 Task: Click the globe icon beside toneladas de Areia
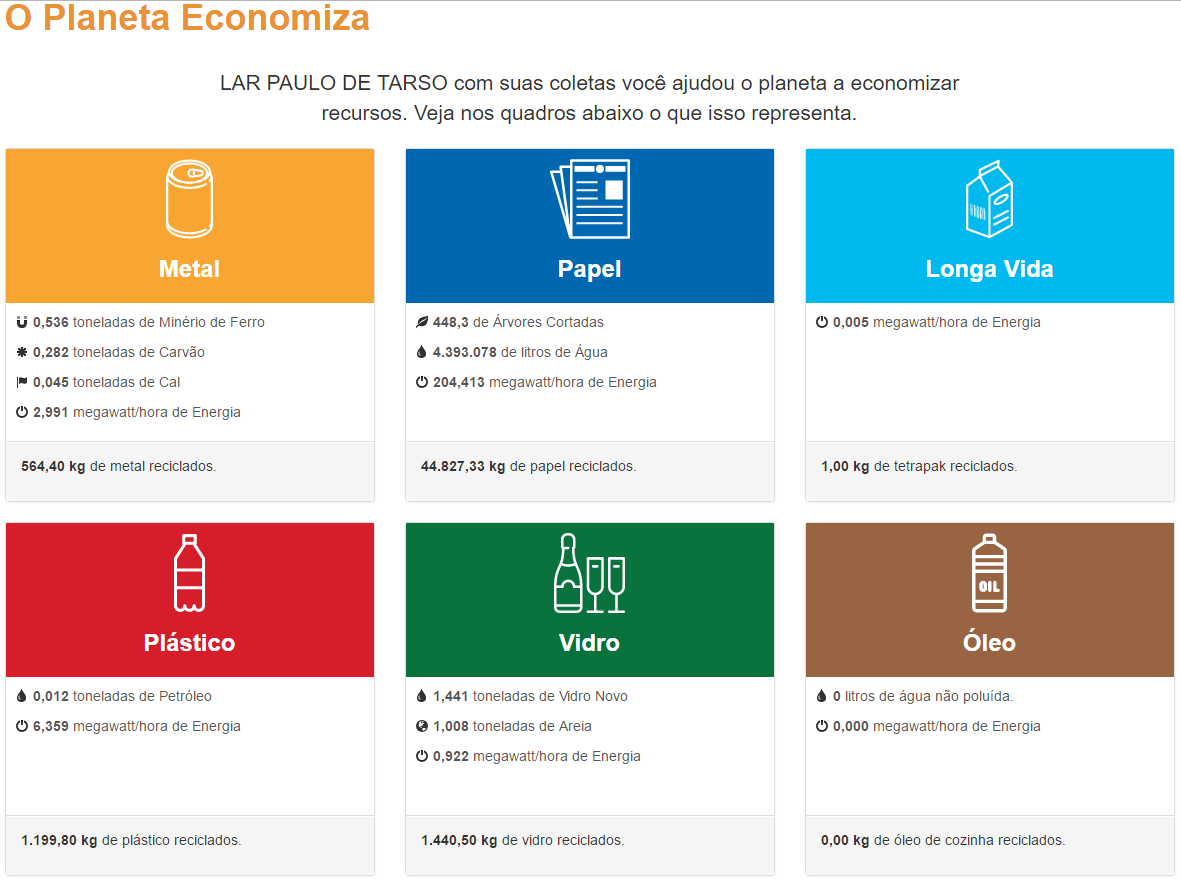click(422, 726)
